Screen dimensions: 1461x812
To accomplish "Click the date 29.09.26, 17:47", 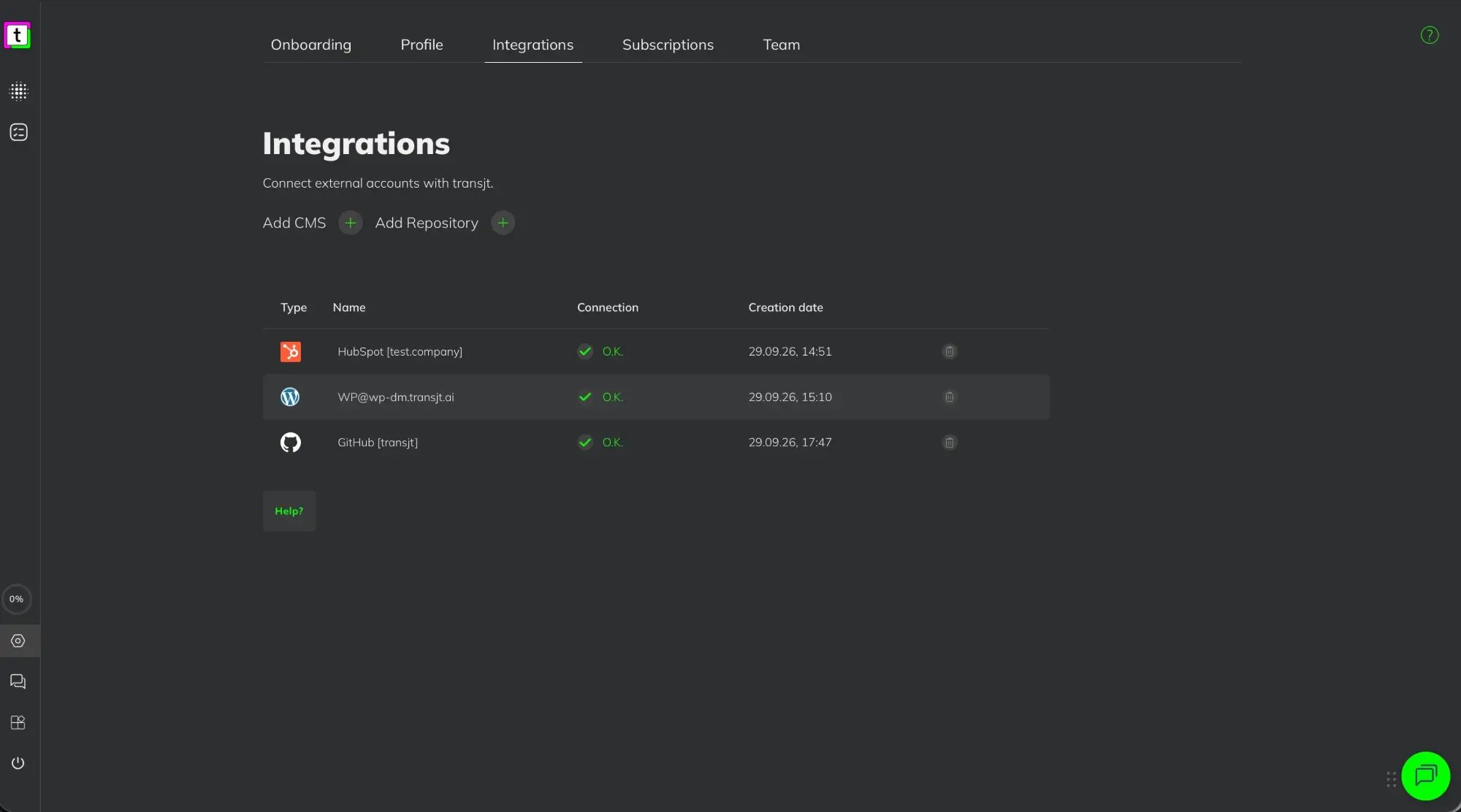I will [x=790, y=442].
